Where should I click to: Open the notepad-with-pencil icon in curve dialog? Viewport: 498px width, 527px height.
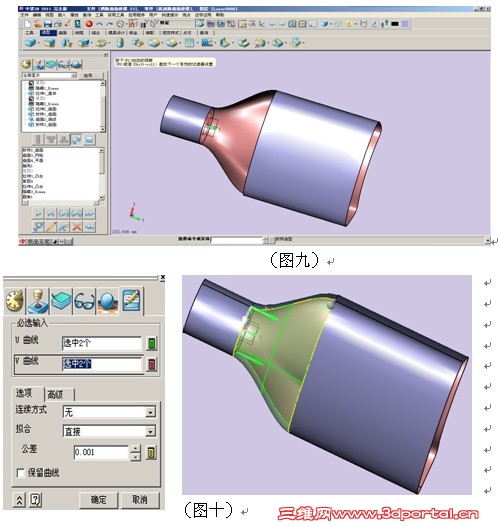[131, 300]
